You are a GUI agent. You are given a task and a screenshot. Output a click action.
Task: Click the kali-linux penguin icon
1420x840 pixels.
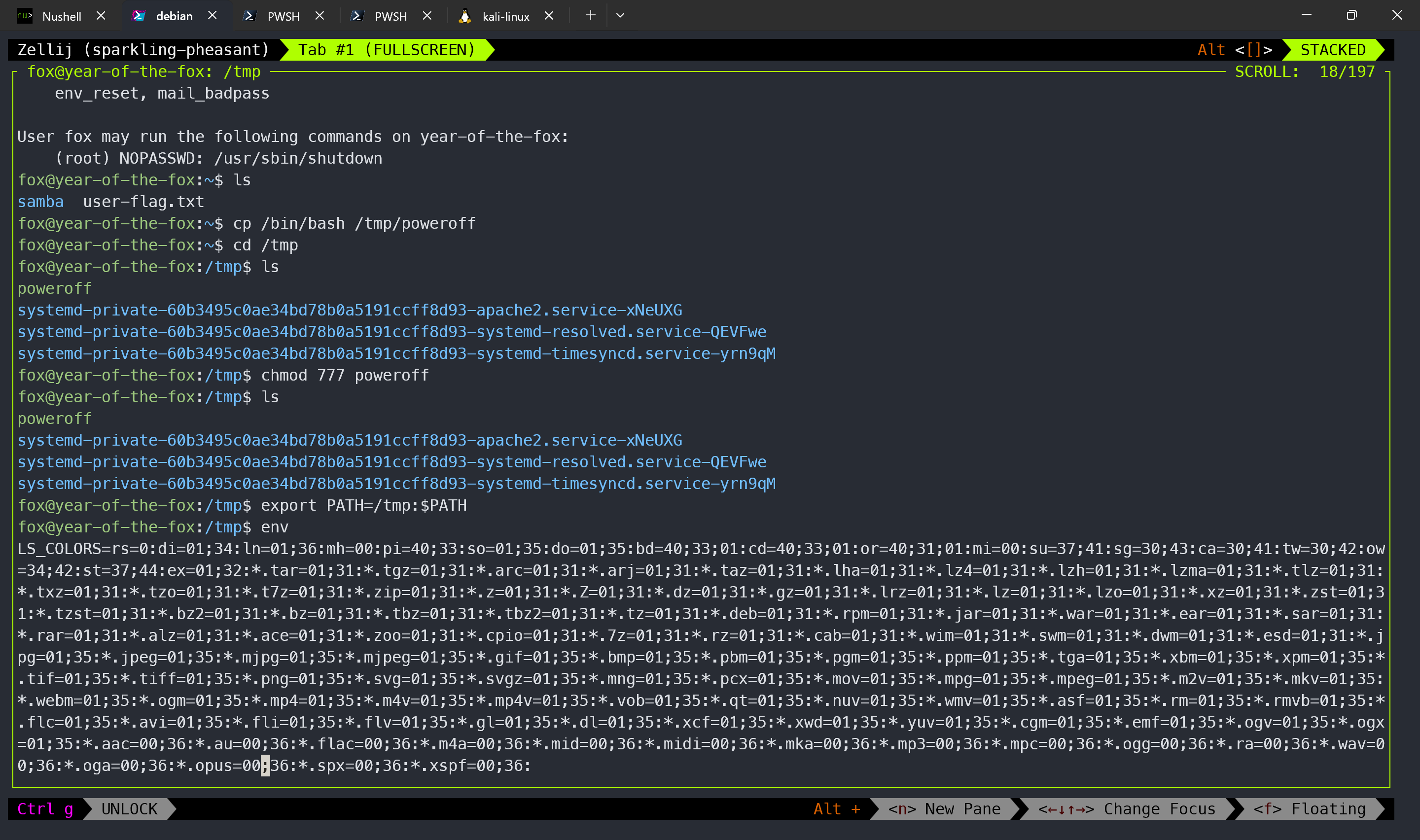click(x=464, y=16)
